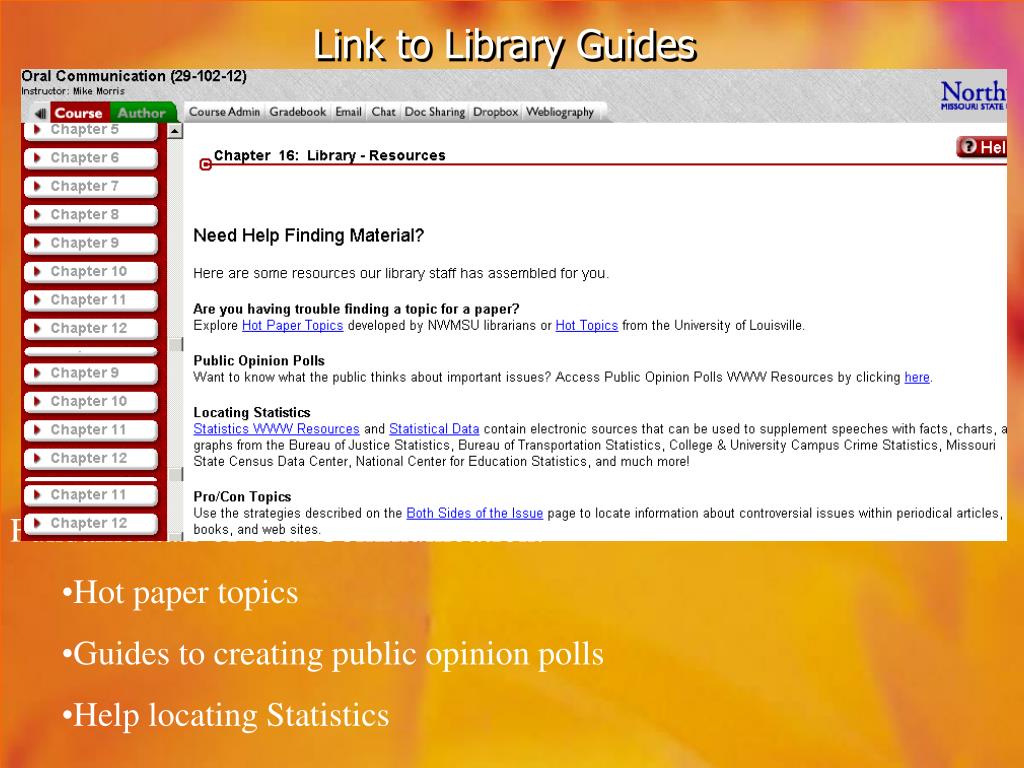Click 'Are you having trouble finding a topic' text

pos(357,309)
